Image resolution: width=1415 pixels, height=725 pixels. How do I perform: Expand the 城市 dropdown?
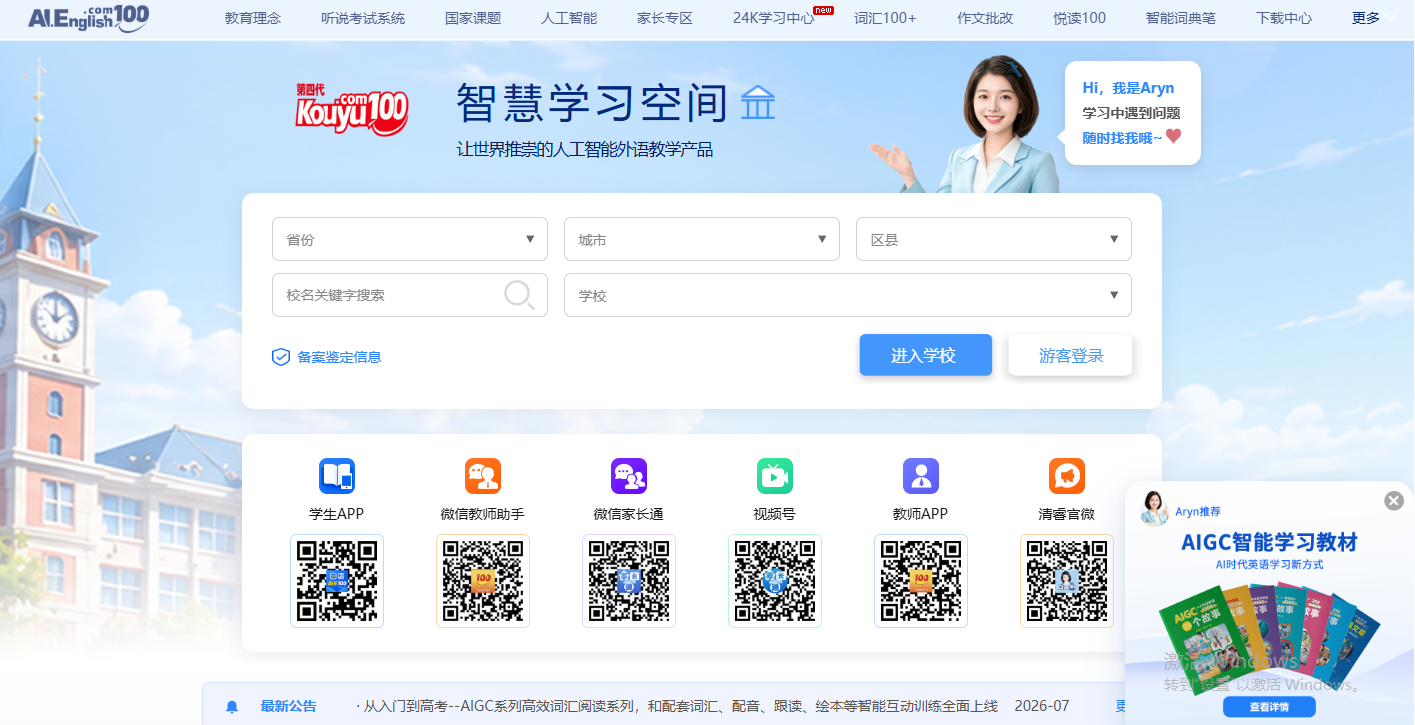click(x=702, y=239)
